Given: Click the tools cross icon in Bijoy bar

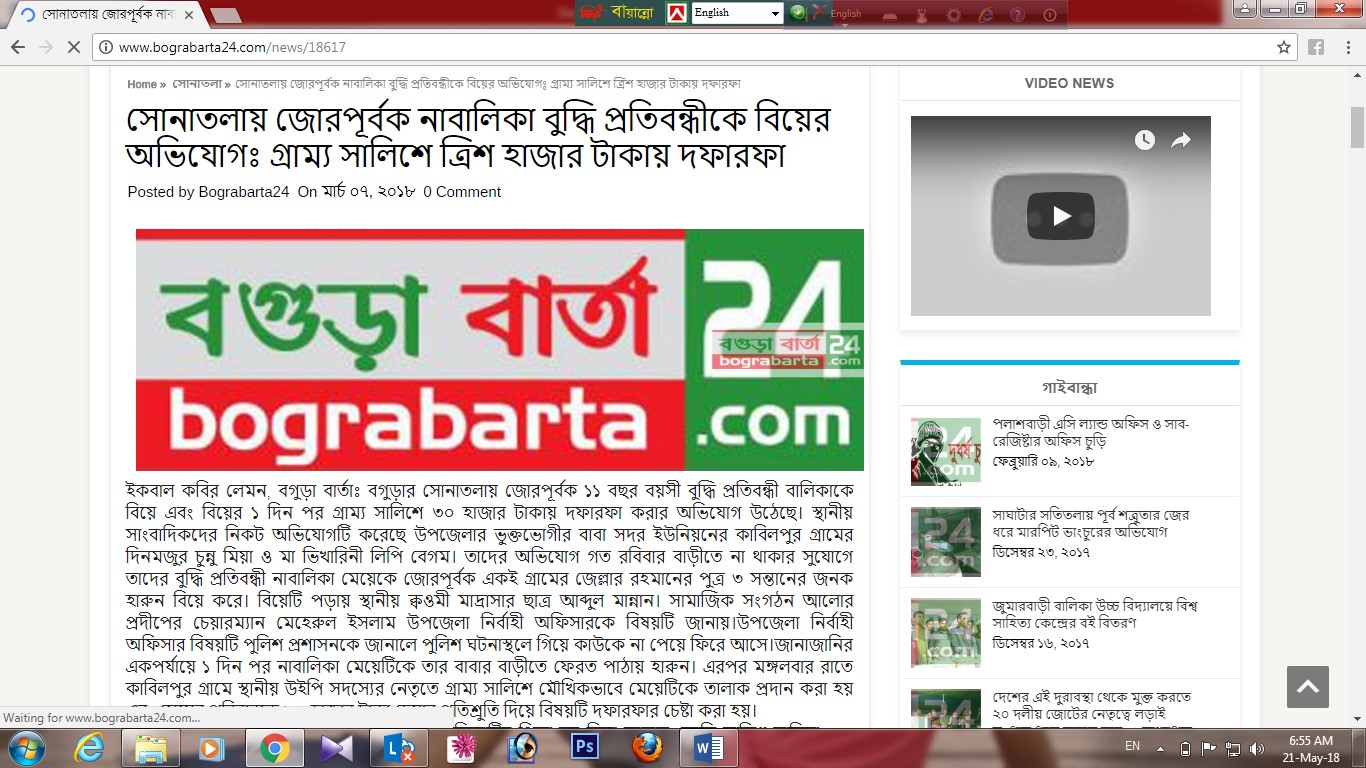Looking at the screenshot, I should (x=820, y=12).
